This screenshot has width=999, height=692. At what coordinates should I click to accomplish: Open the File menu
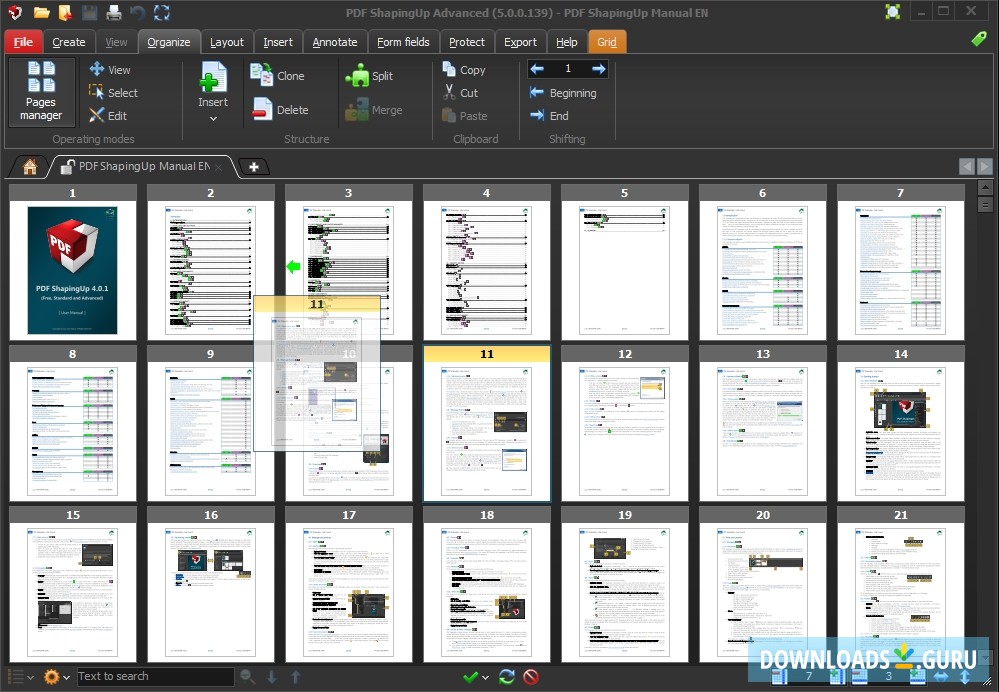(22, 41)
